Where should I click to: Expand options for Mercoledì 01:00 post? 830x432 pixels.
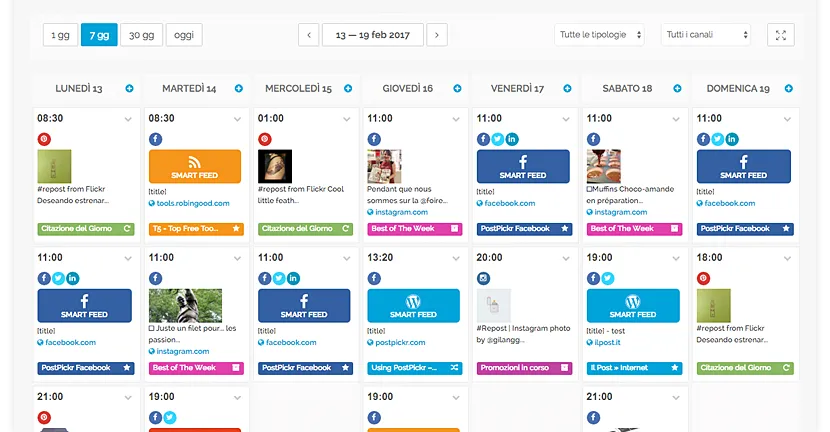click(347, 120)
